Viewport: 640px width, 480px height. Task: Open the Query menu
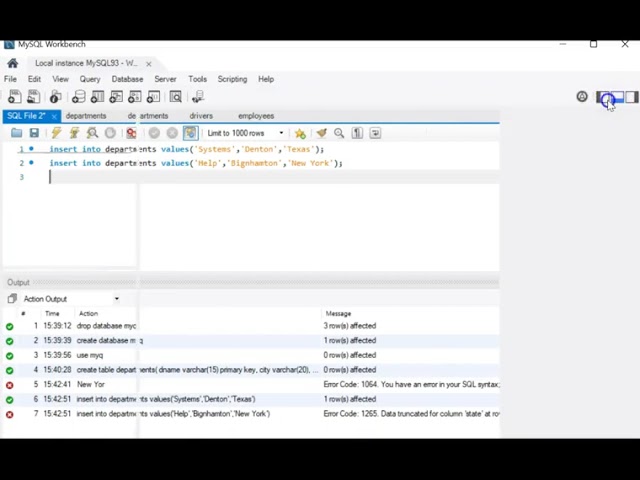tap(90, 79)
